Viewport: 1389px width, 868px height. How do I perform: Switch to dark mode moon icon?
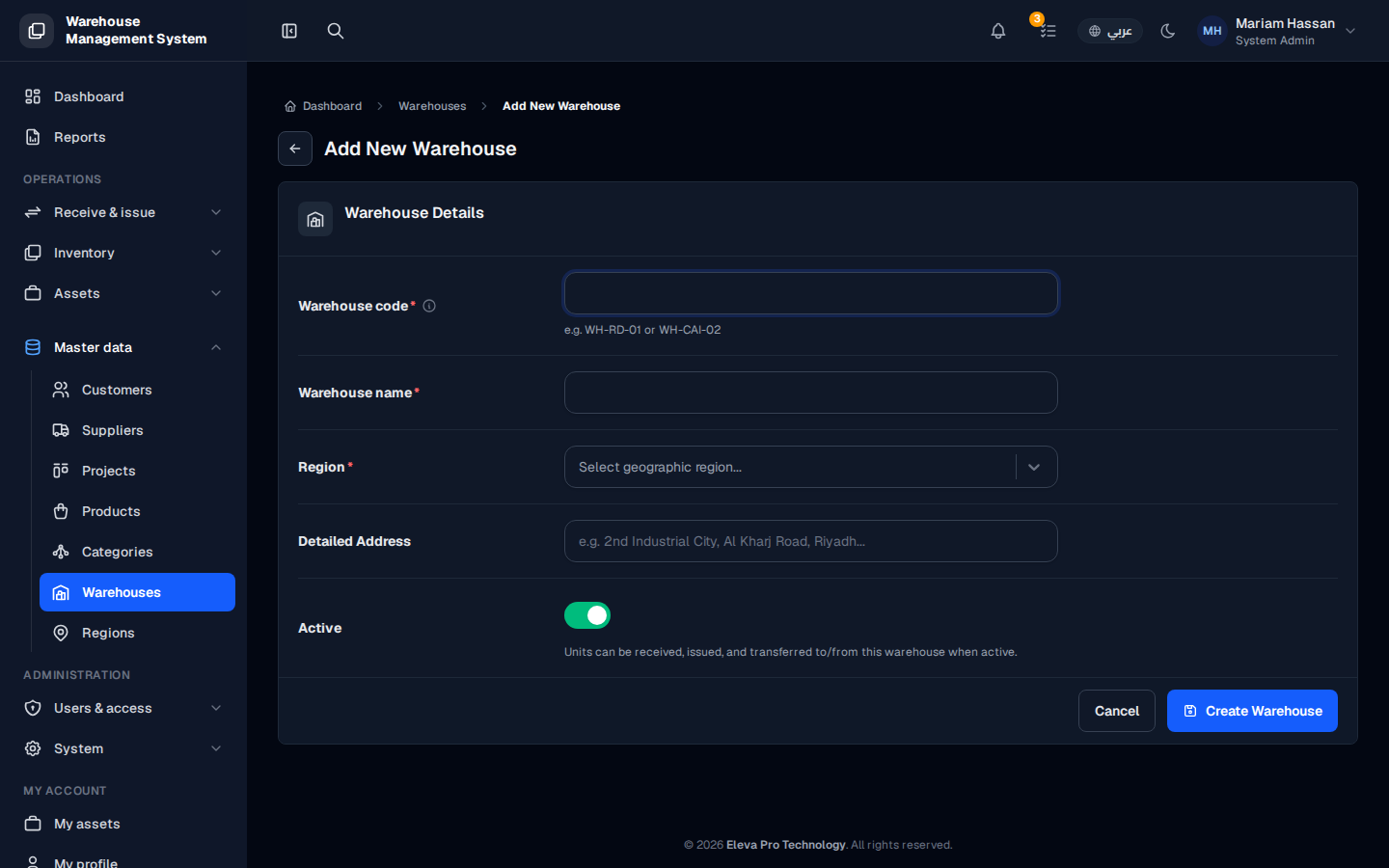coord(1168,31)
